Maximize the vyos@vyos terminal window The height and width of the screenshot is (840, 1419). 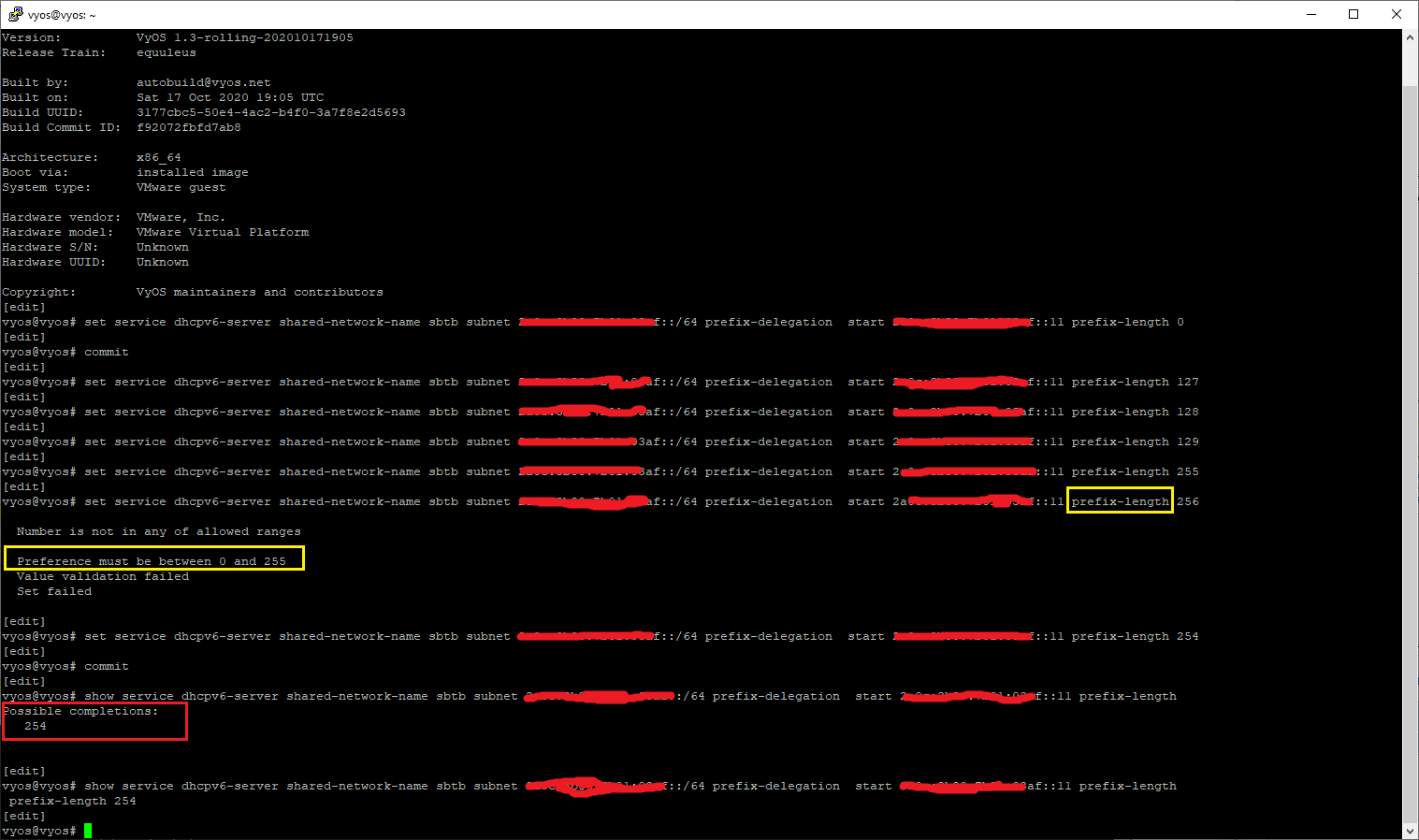1354,14
